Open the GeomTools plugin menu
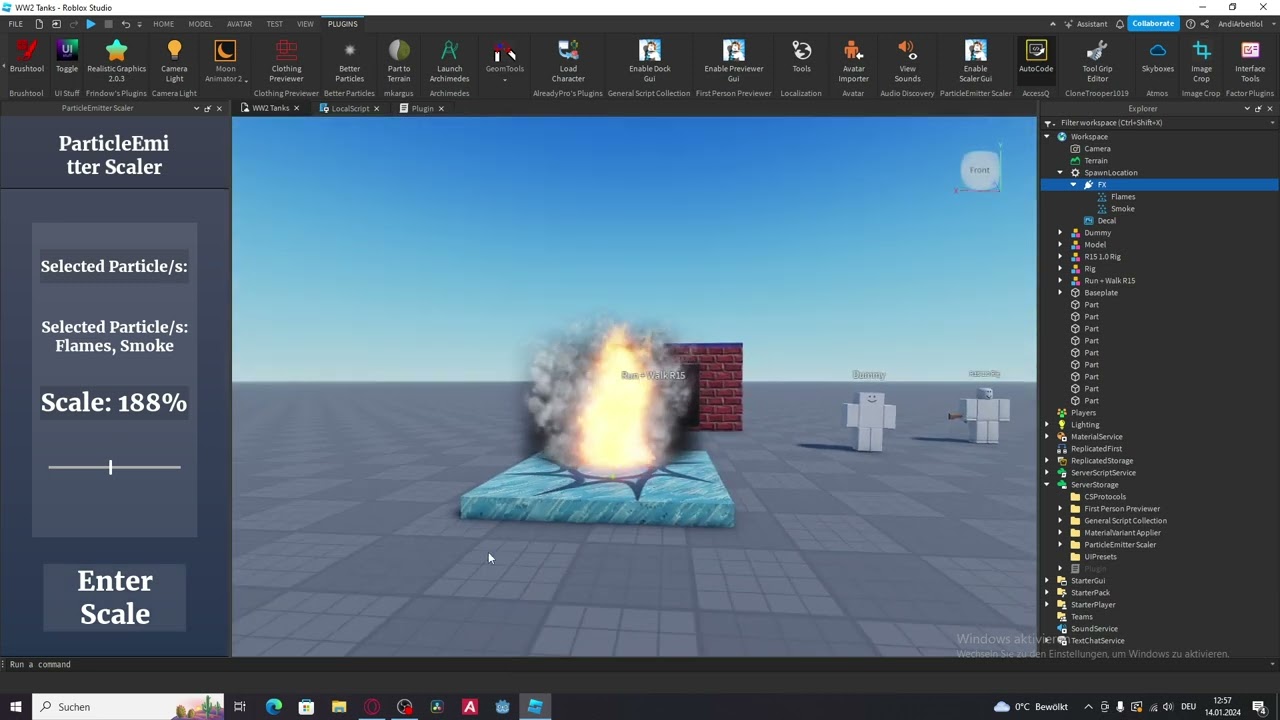This screenshot has width=1280, height=720. pos(504,61)
